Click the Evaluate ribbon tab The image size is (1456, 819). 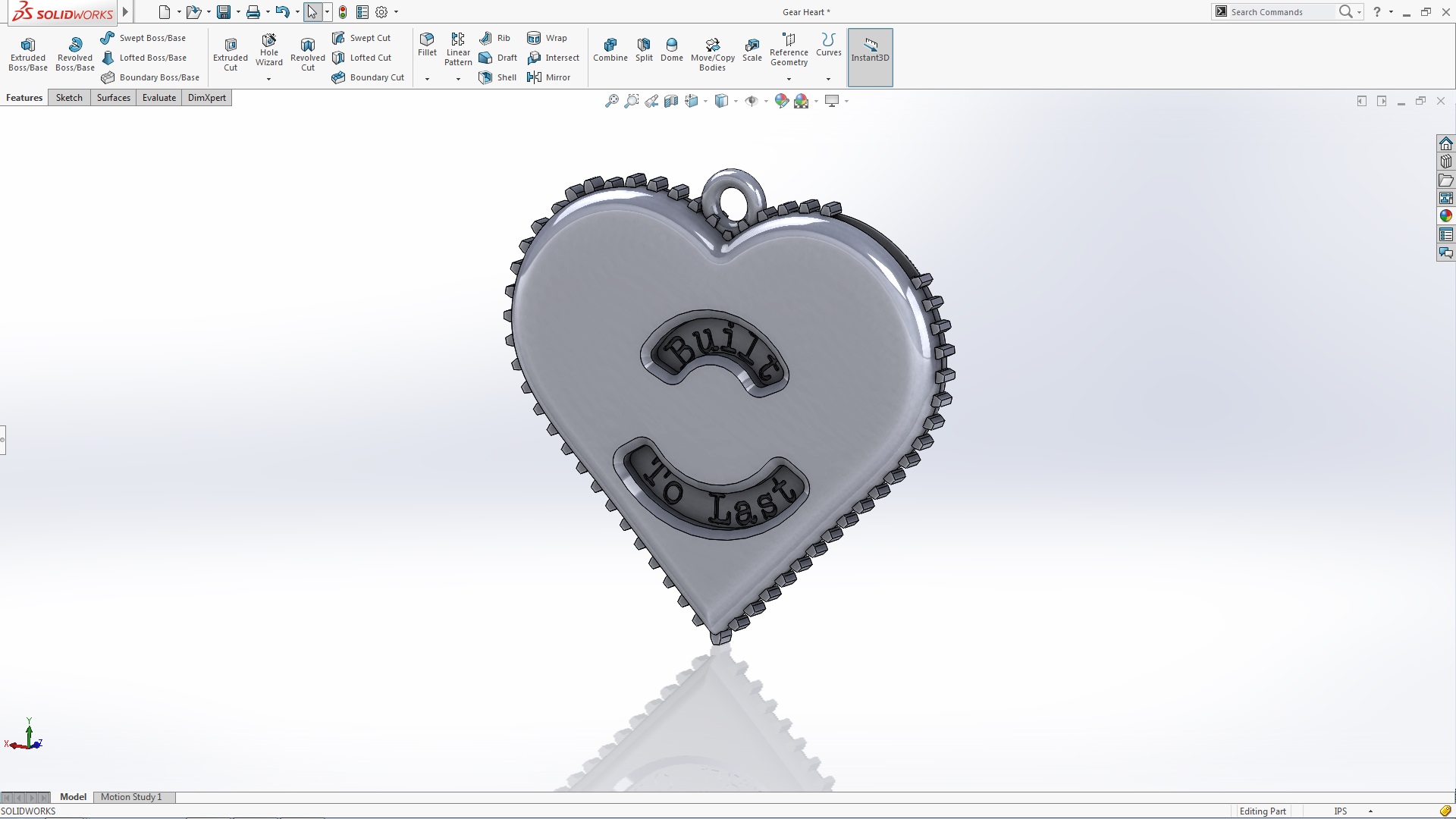click(158, 97)
